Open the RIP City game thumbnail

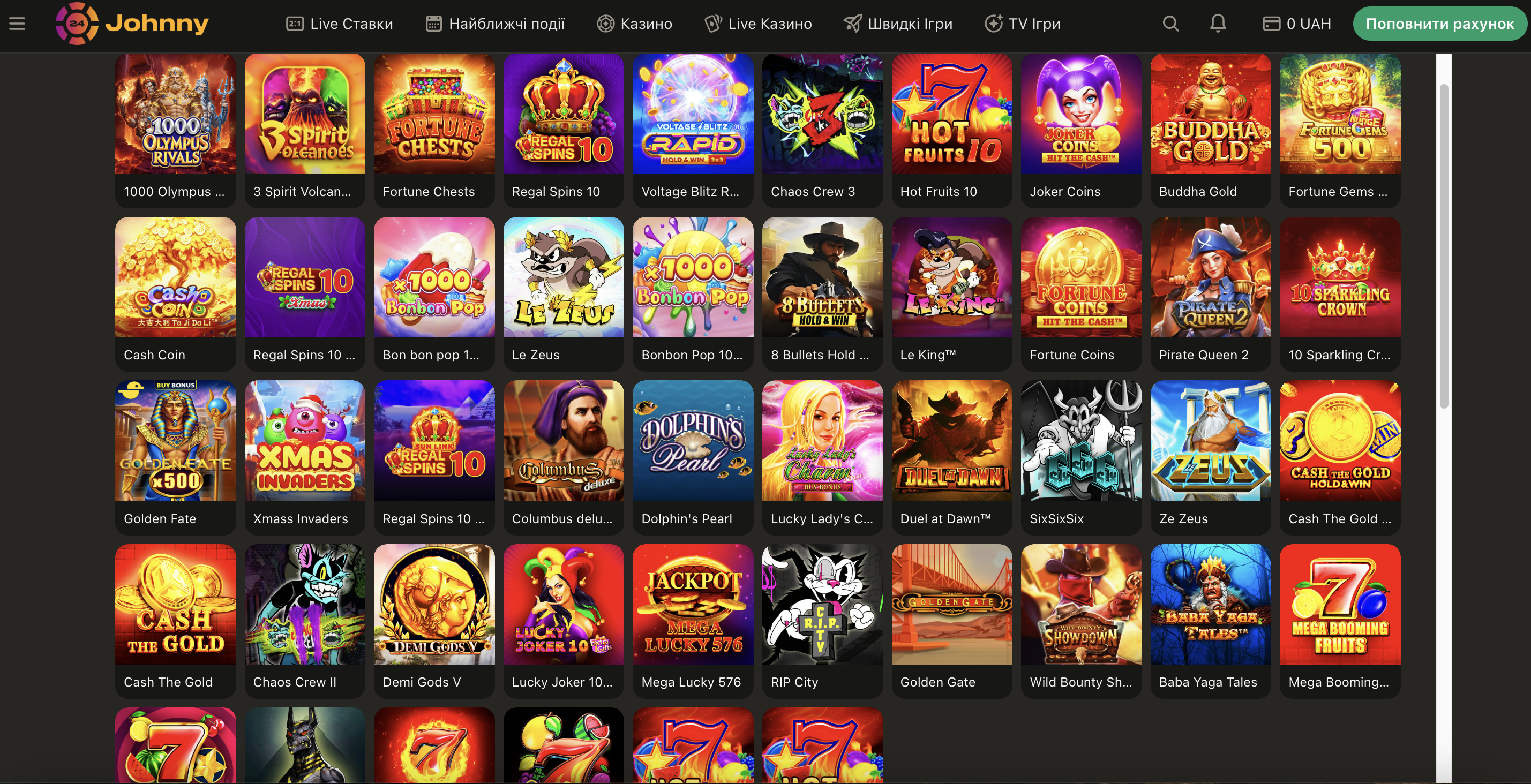[823, 604]
